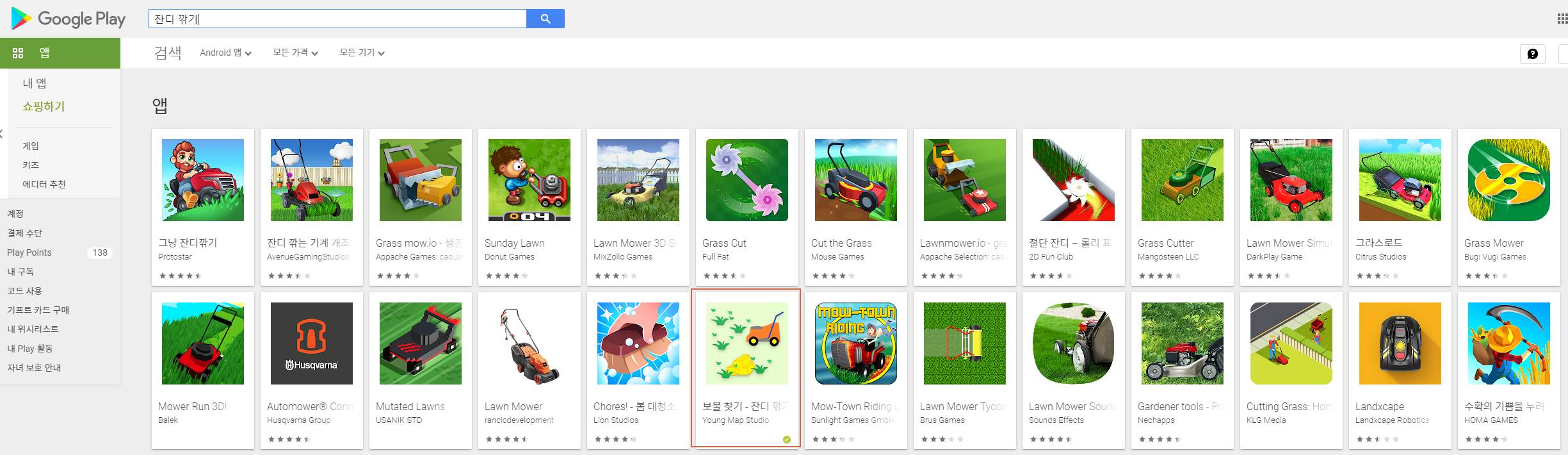Click the Mouse Games developer link
This screenshot has height=455, width=1568.
pos(837,257)
